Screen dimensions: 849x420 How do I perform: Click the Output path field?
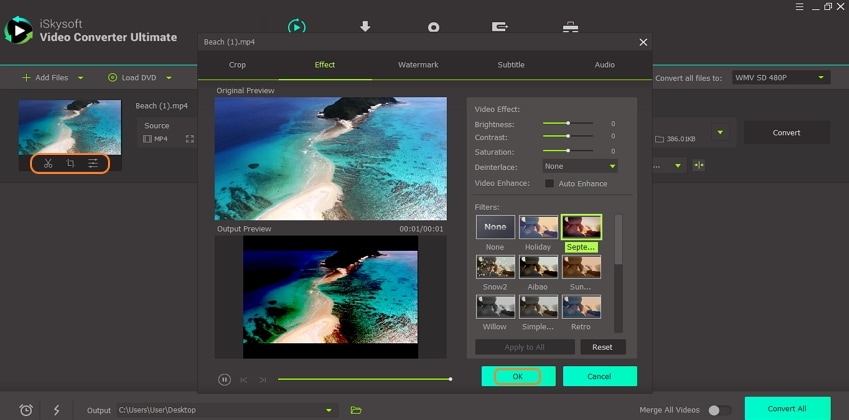pos(227,410)
